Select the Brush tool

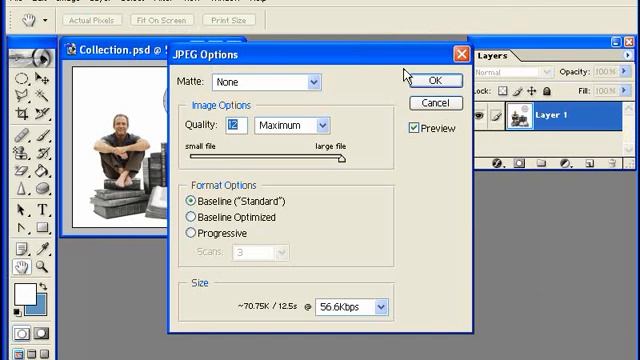pos(42,135)
